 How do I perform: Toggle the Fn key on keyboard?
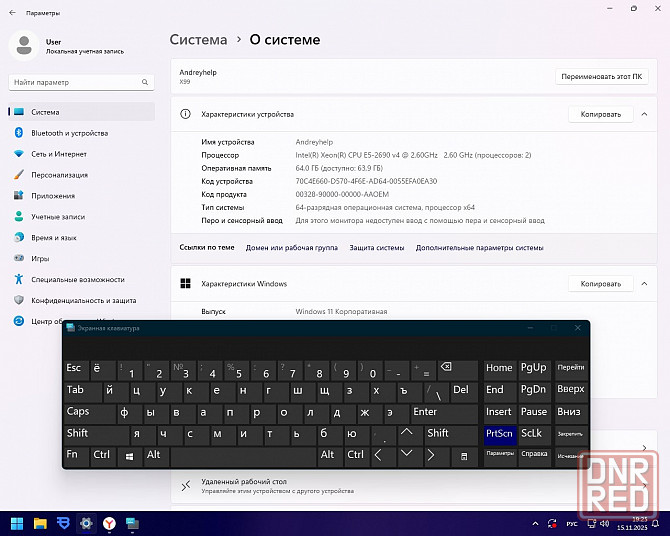tap(76, 457)
